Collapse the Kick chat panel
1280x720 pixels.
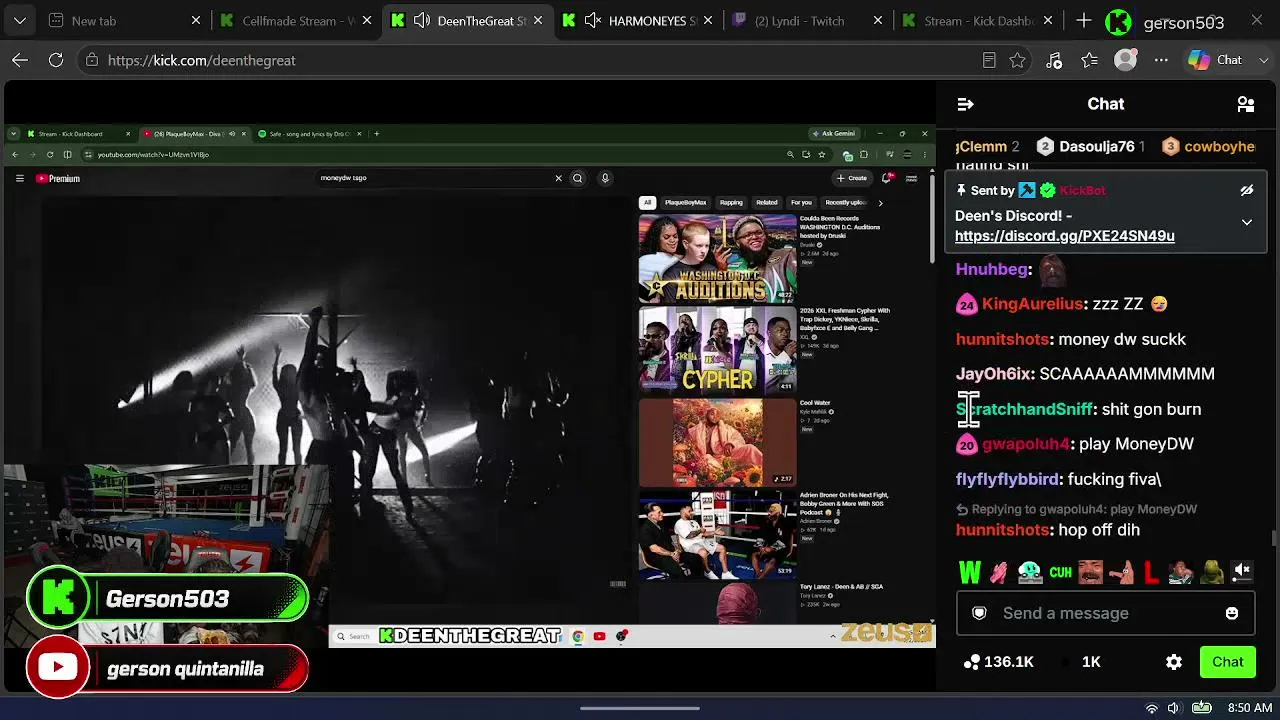tap(965, 104)
